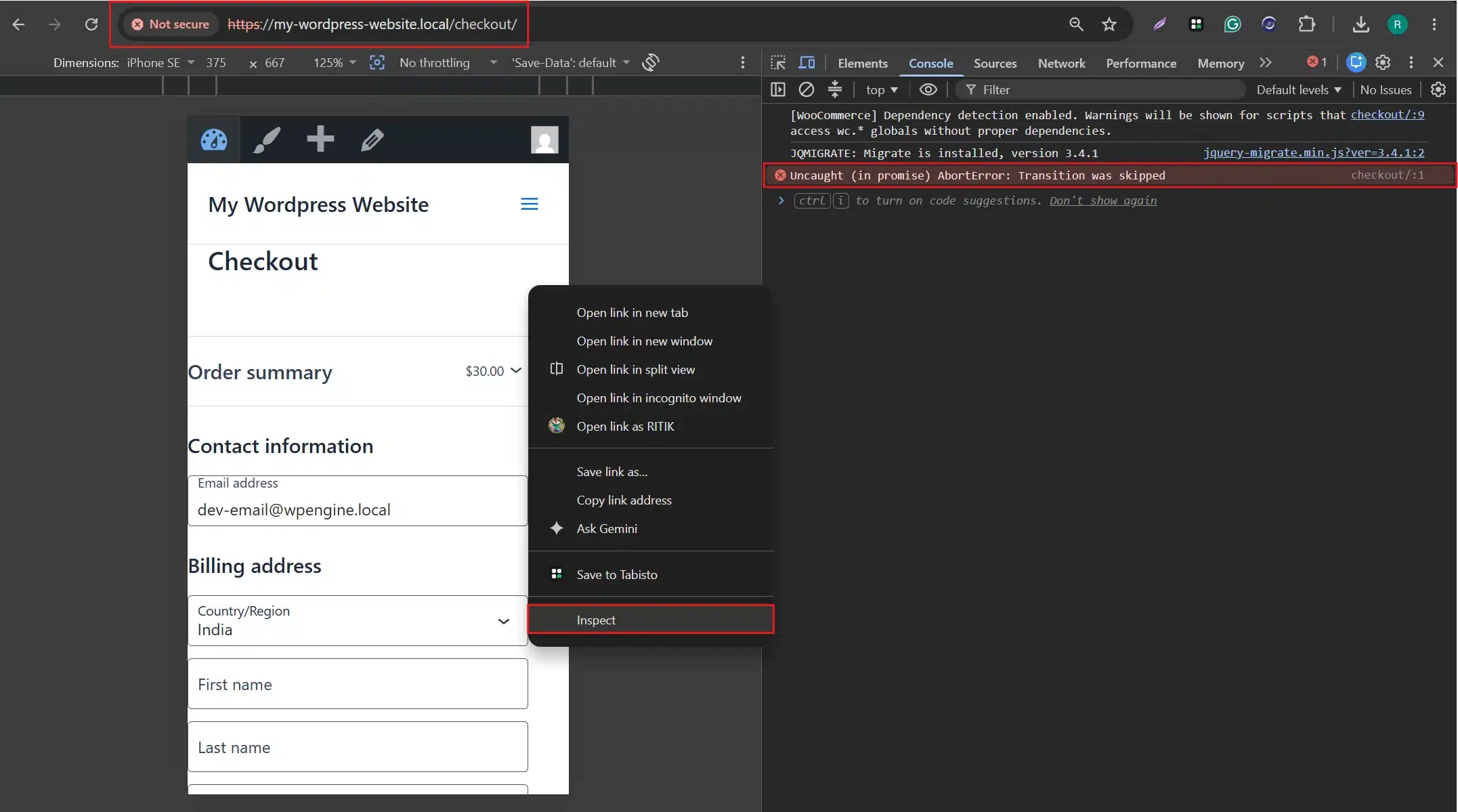
Task: Open the WordPress dashboard icon
Action: 214,140
